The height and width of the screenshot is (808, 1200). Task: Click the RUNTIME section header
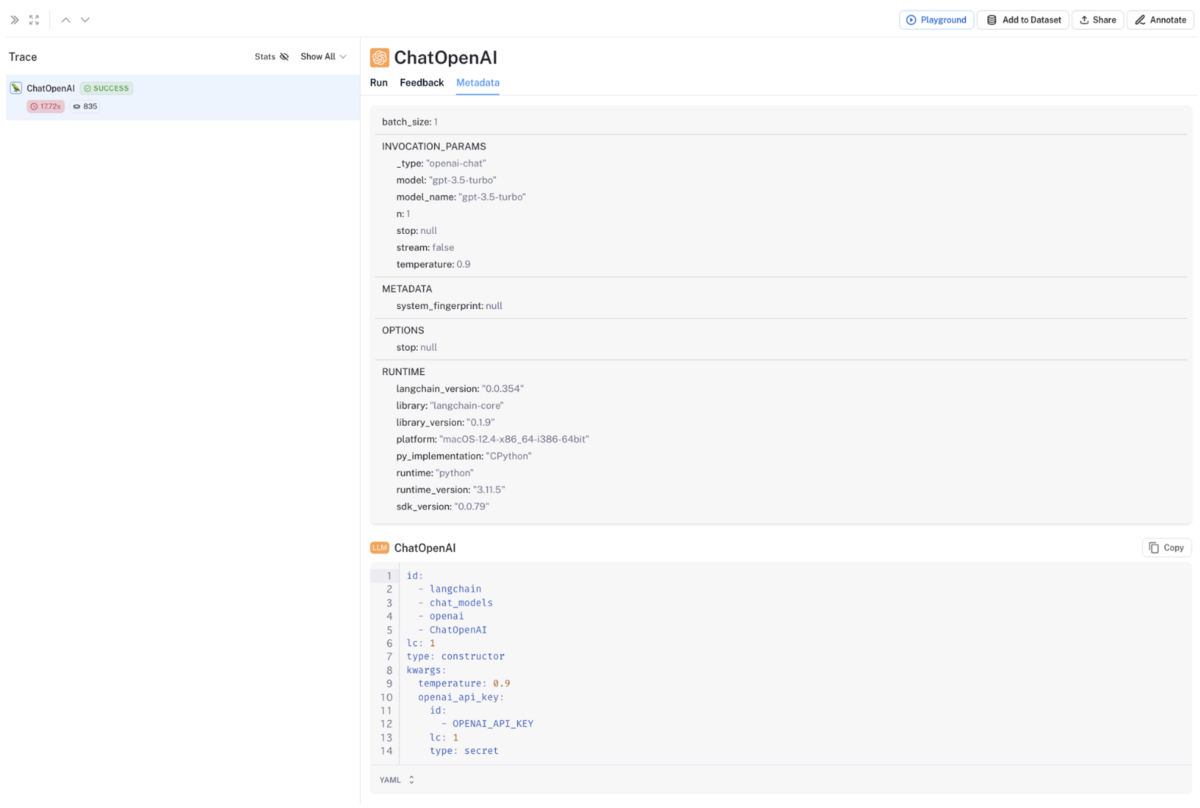click(x=403, y=372)
